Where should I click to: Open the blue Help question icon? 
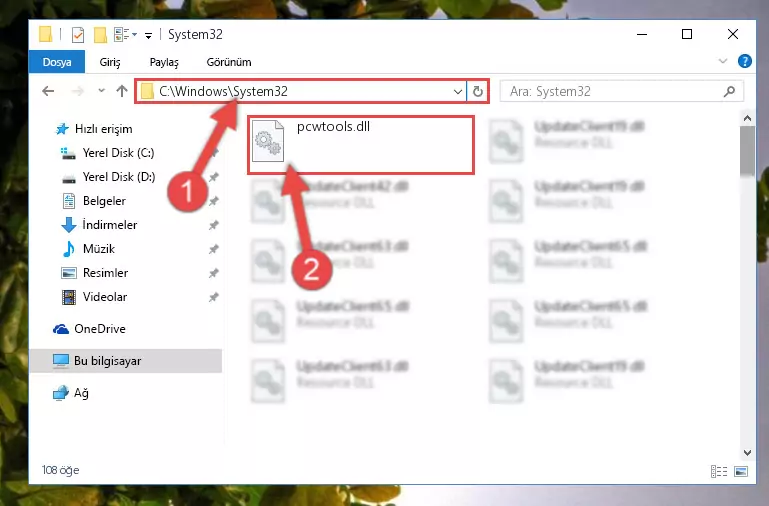(x=744, y=61)
